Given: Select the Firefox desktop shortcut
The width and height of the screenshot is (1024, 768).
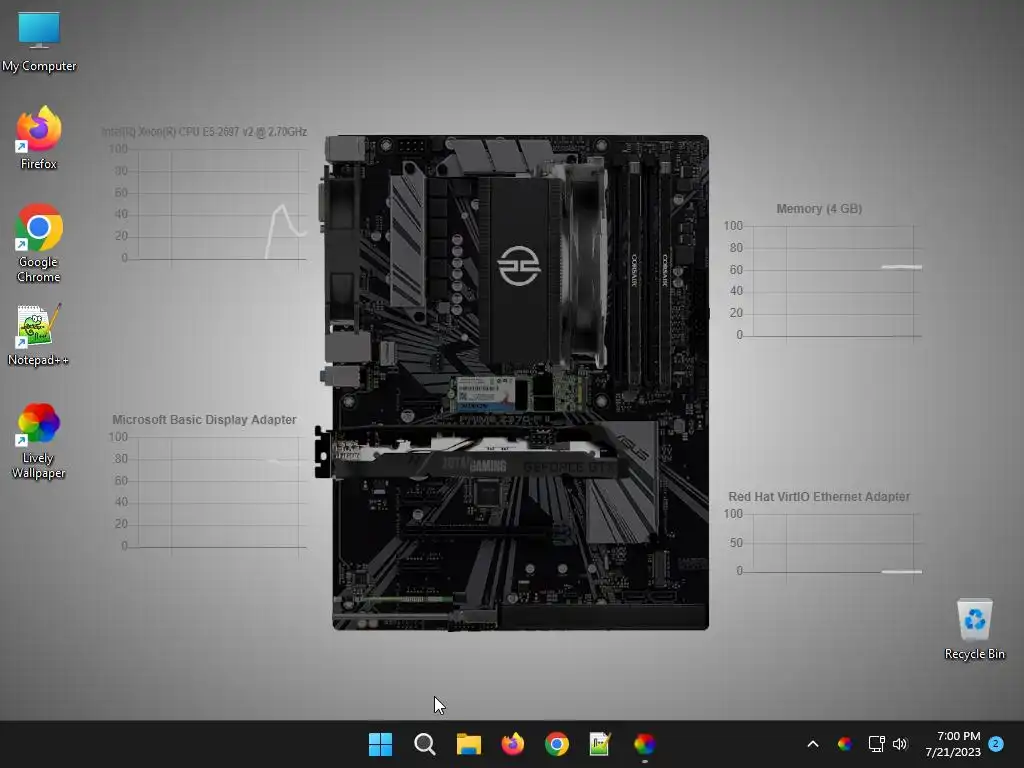Looking at the screenshot, I should tap(39, 138).
